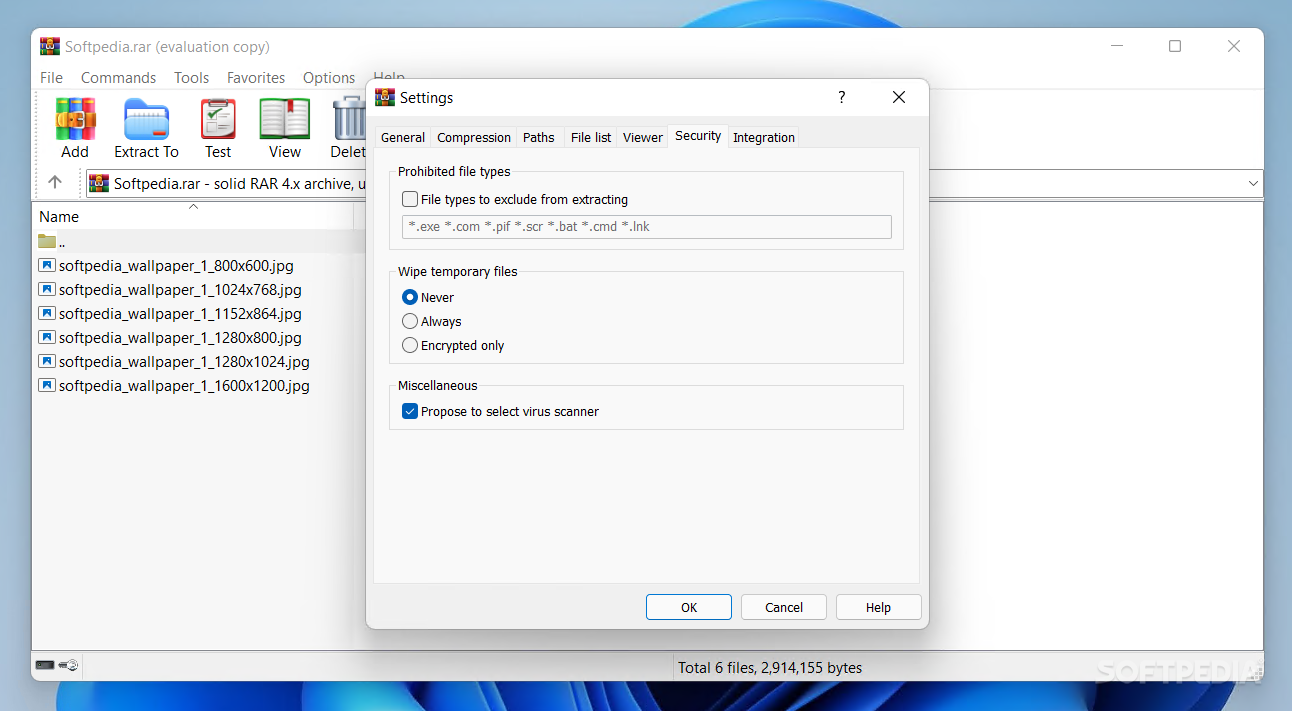The width and height of the screenshot is (1292, 711).
Task: Click the parent folder '..' icon
Action: 47,241
